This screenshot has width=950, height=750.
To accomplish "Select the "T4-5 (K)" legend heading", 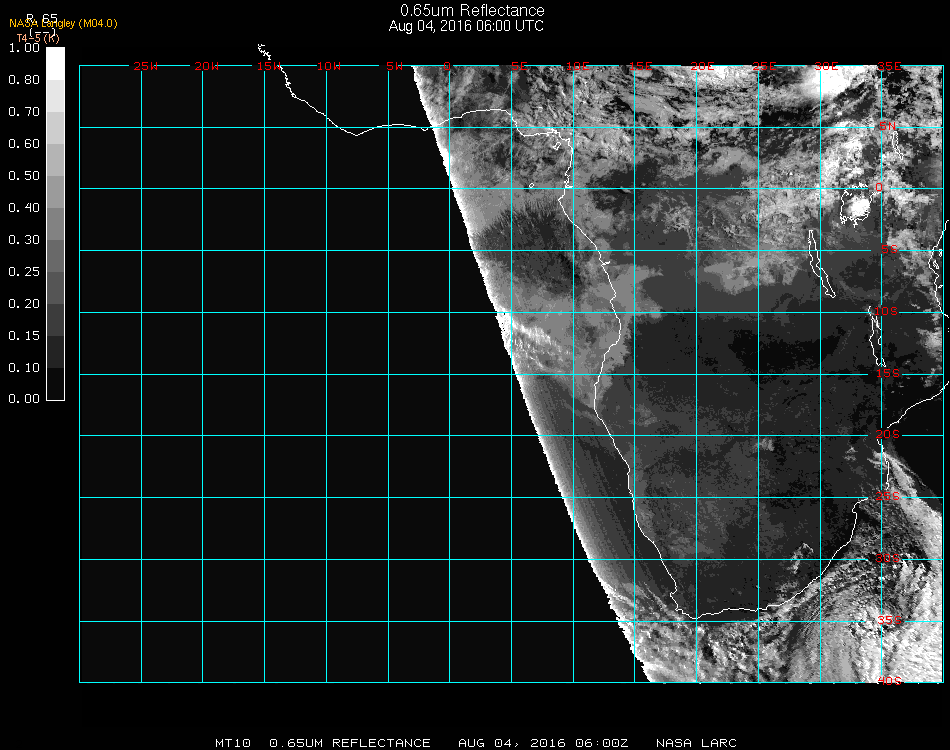I will 38,38.
